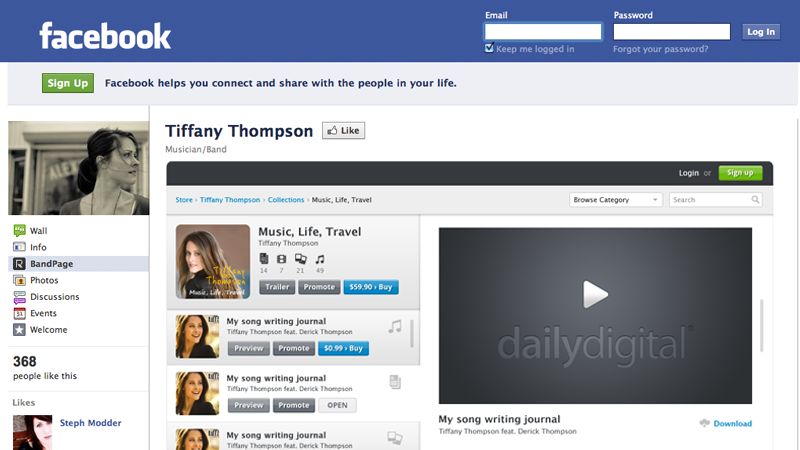
Task: Click the Welcome star icon
Action: point(19,330)
